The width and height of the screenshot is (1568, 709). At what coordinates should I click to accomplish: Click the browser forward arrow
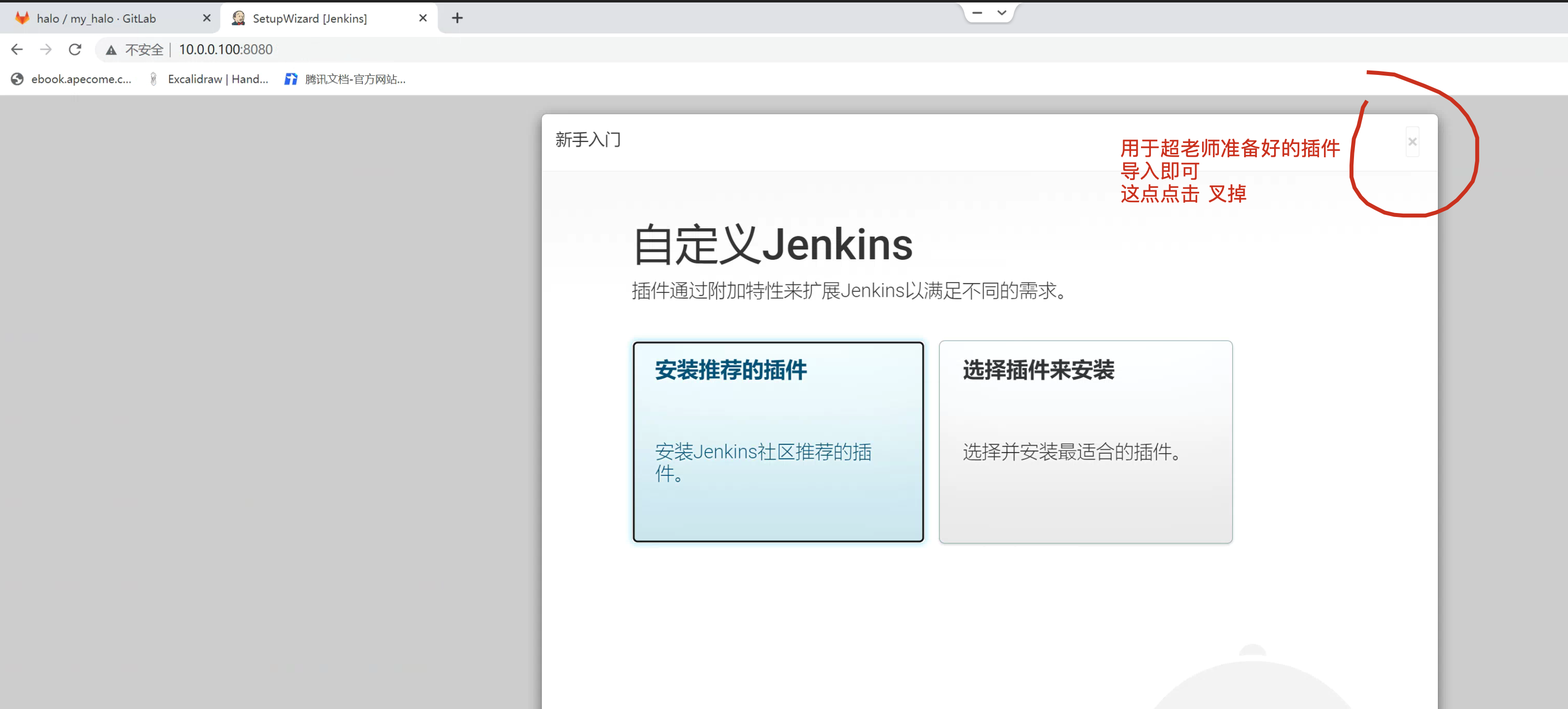click(46, 49)
